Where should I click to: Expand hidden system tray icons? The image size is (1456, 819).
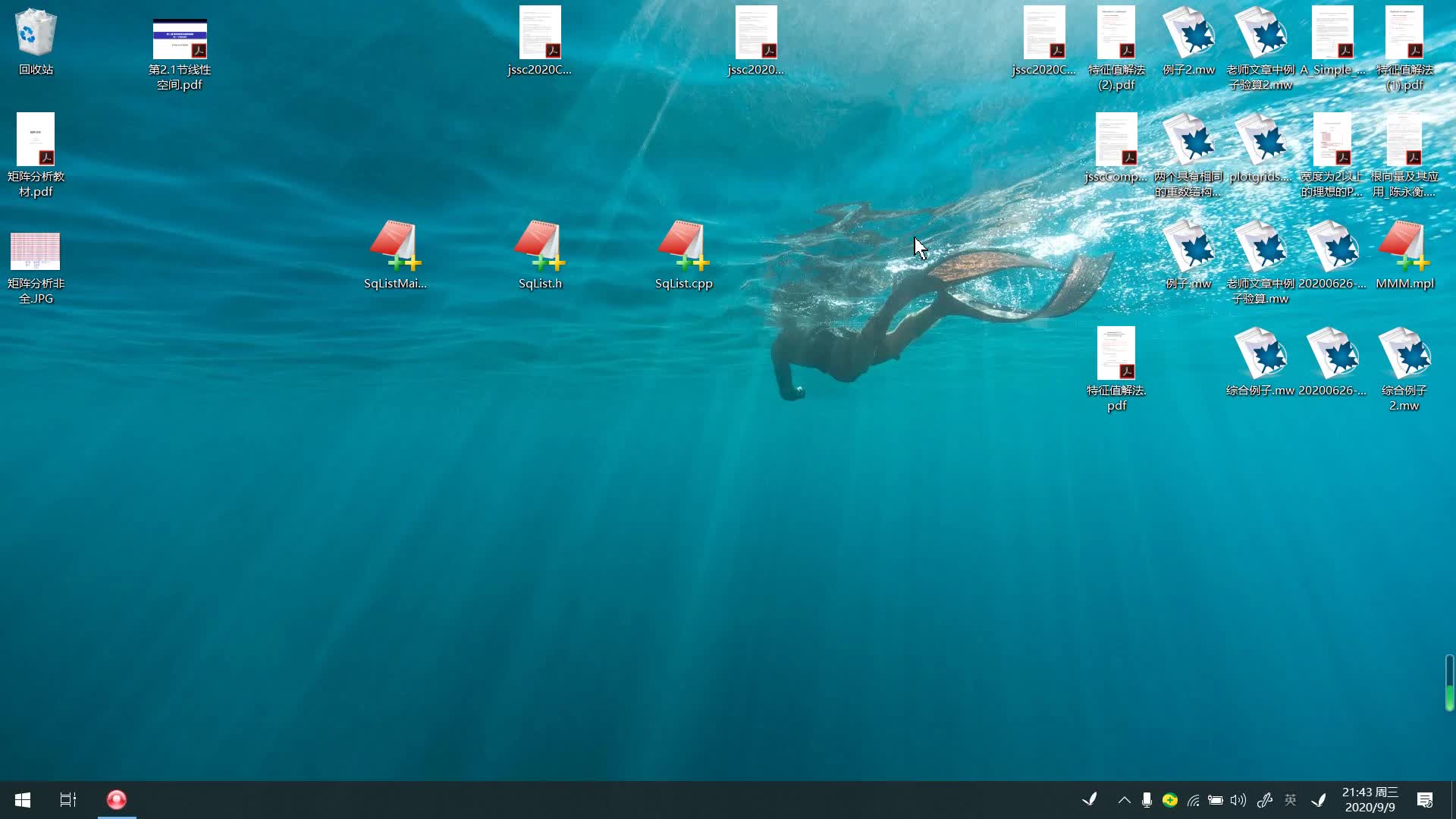tap(1124, 800)
